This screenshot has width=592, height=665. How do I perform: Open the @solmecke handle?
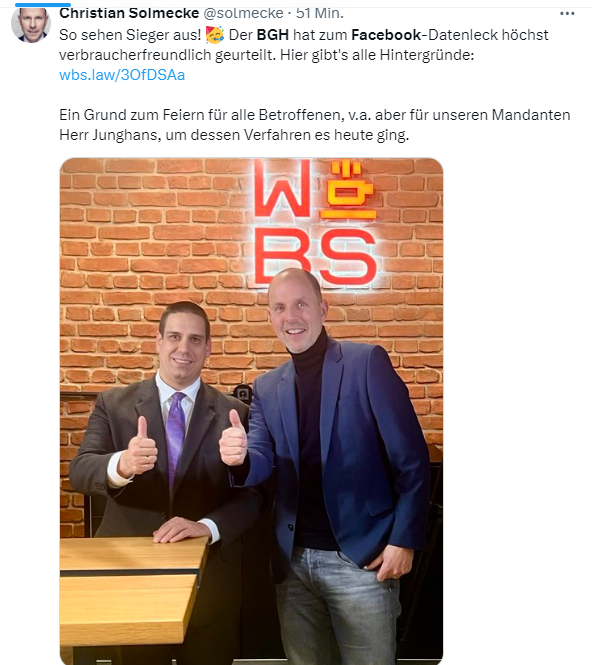pyautogui.click(x=243, y=13)
